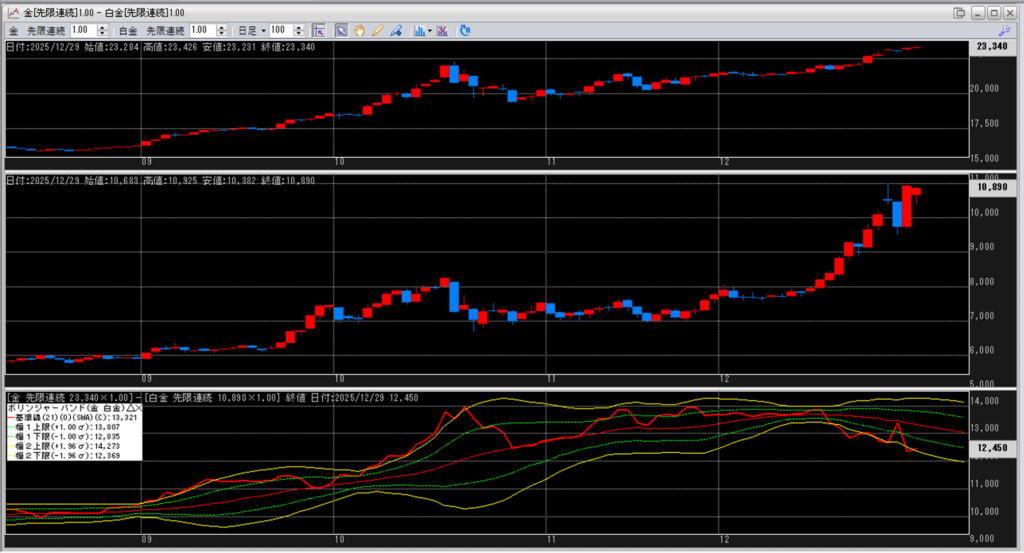
Task: Click the bar count field showing 100
Action: [x=283, y=31]
